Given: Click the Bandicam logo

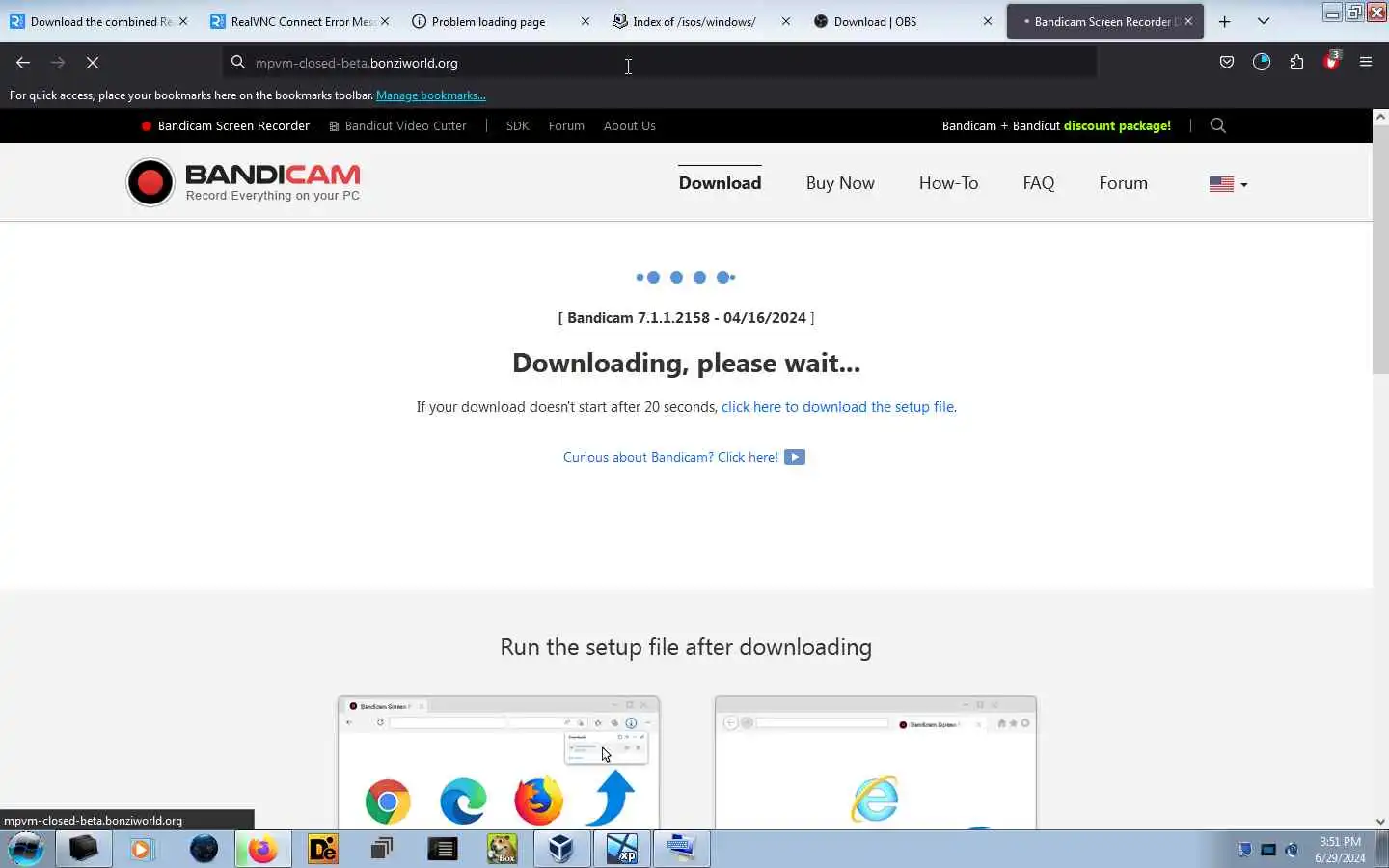Looking at the screenshot, I should click(x=243, y=182).
